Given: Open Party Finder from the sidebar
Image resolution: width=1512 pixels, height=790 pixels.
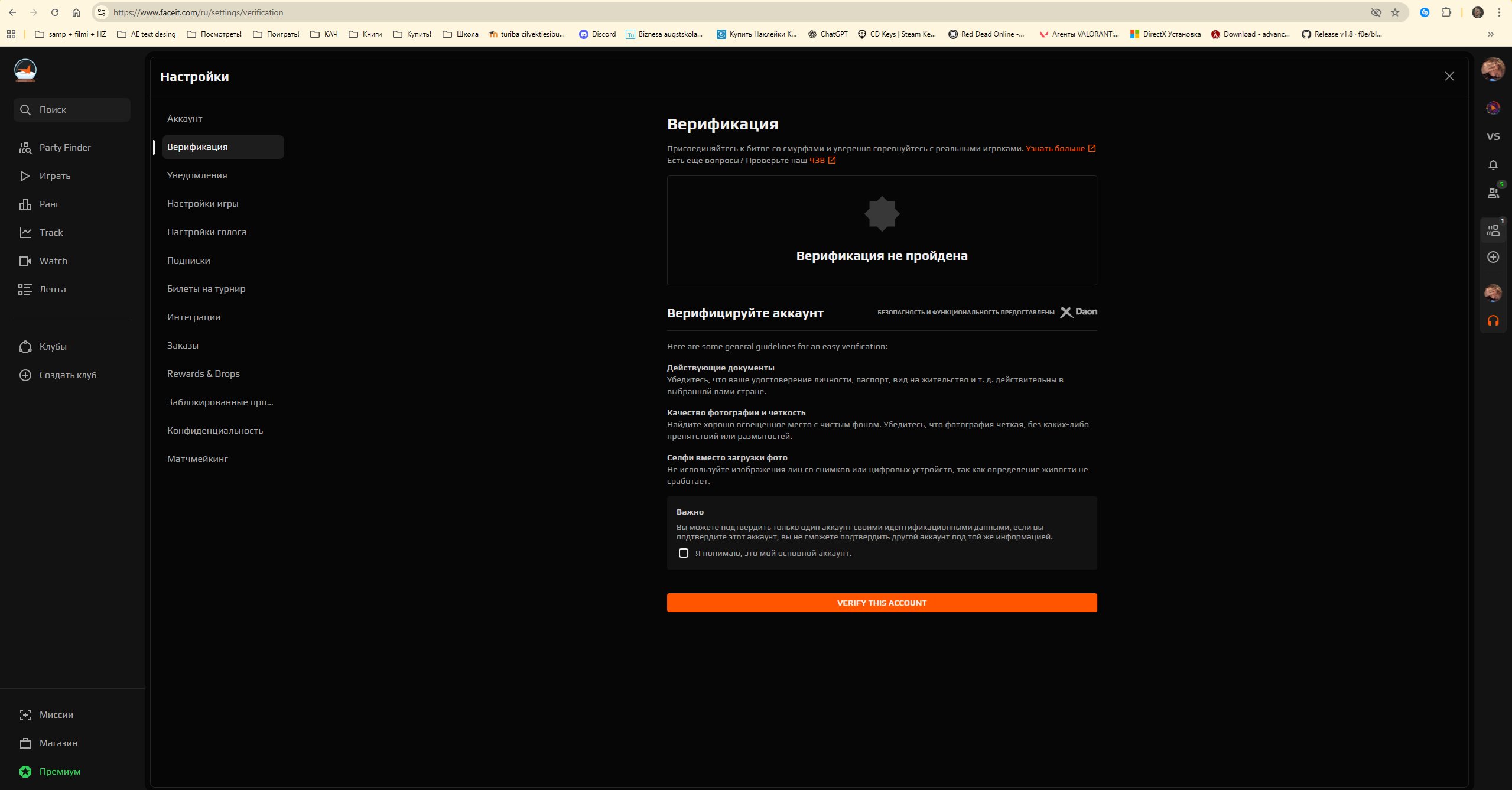Looking at the screenshot, I should point(64,148).
